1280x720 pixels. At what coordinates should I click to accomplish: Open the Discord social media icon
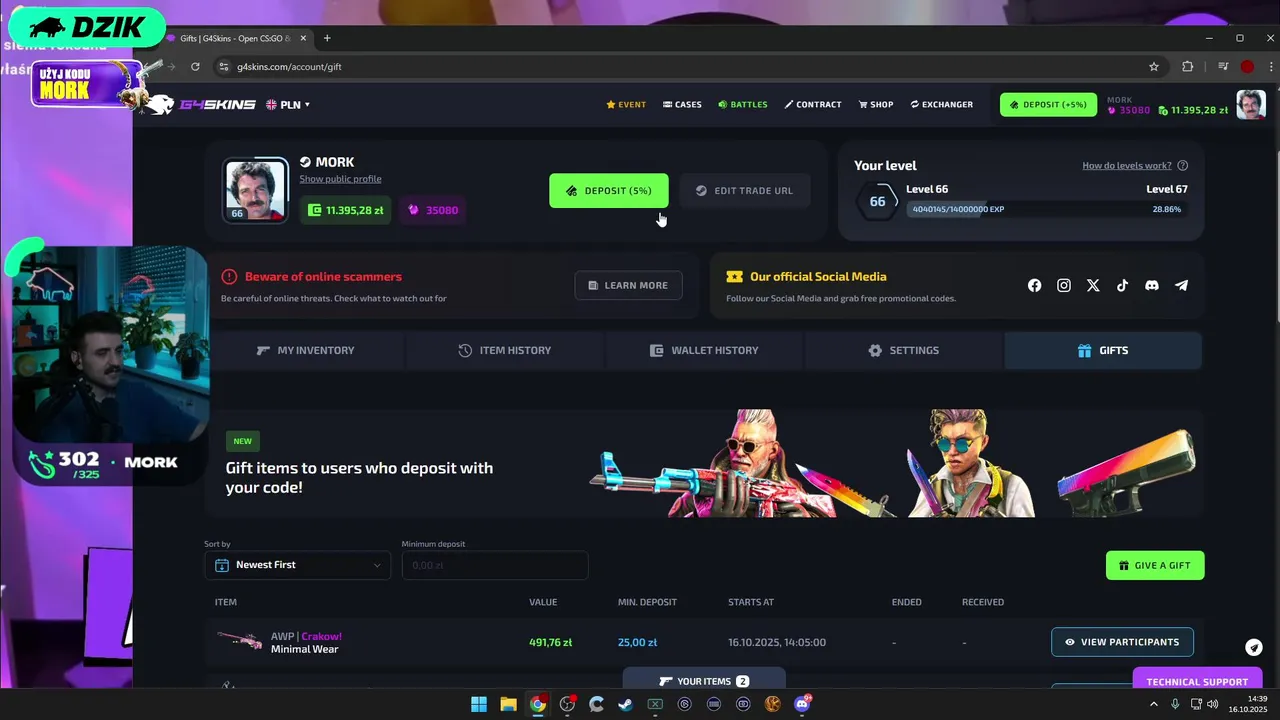point(1152,285)
